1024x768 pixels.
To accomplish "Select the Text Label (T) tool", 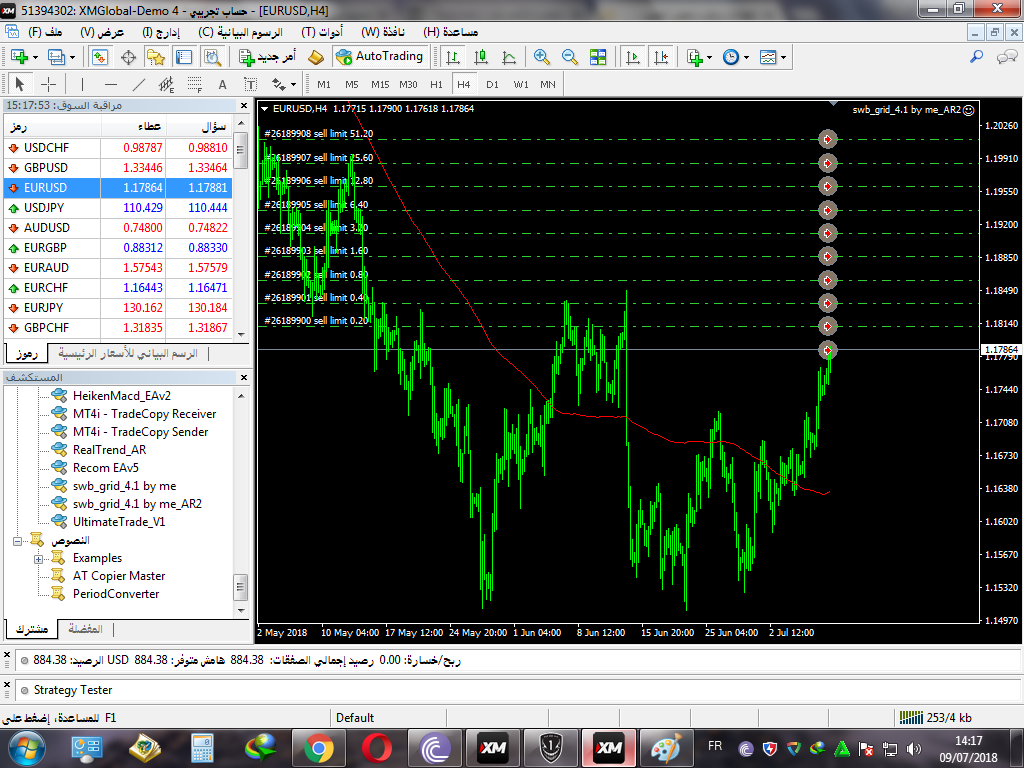I will 250,84.
